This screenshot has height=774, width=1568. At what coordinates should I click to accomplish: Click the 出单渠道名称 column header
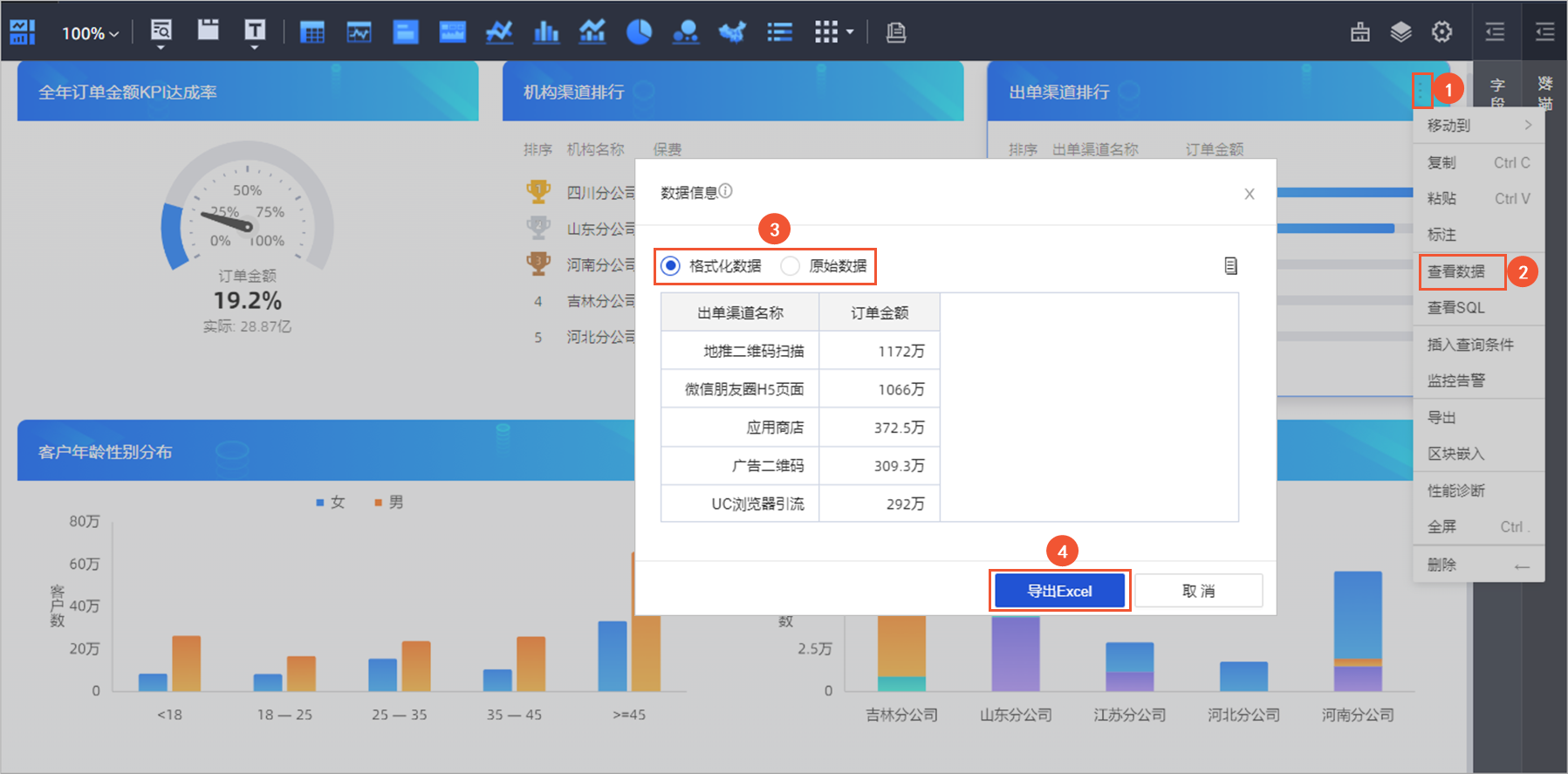point(740,312)
